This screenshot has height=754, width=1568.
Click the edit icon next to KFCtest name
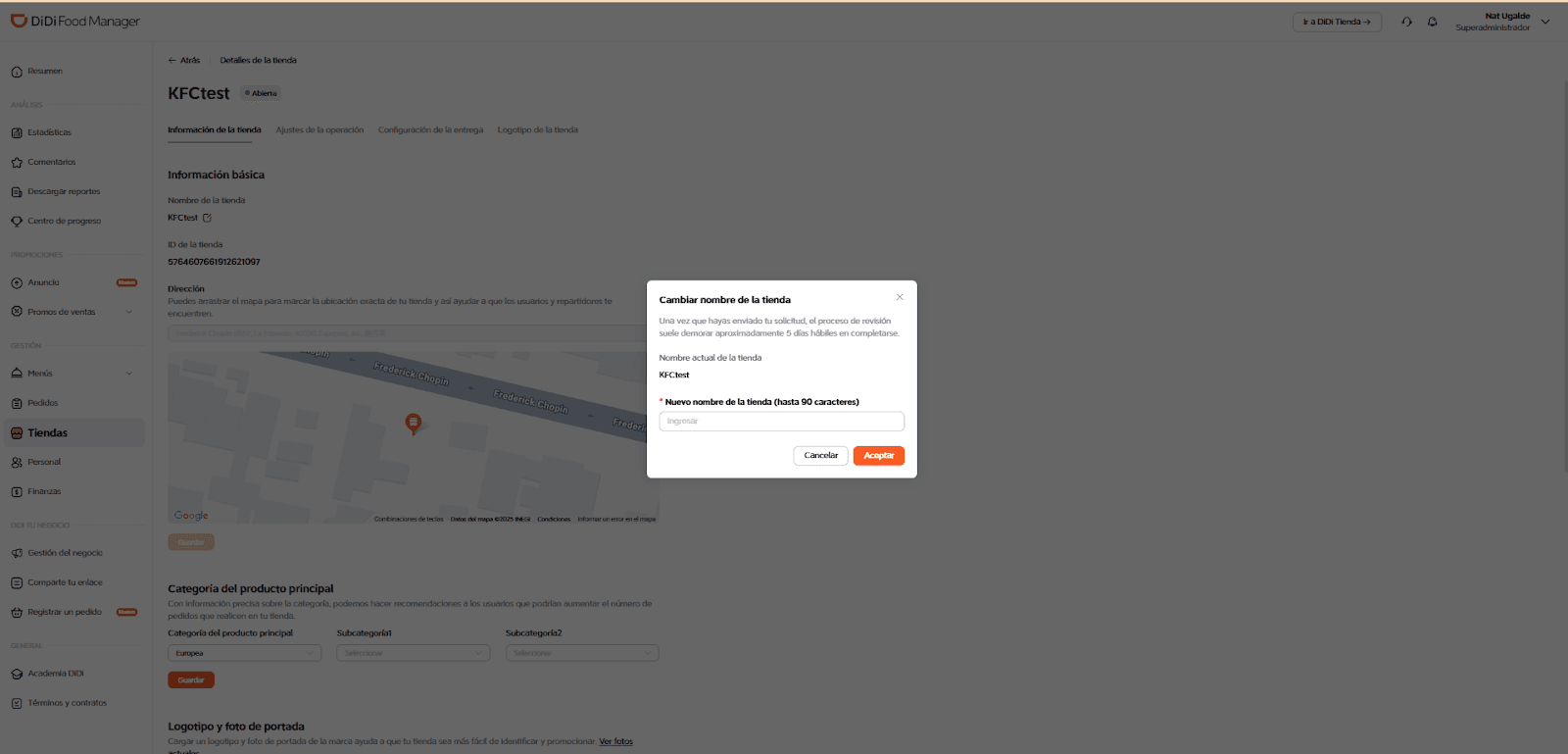coord(207,218)
